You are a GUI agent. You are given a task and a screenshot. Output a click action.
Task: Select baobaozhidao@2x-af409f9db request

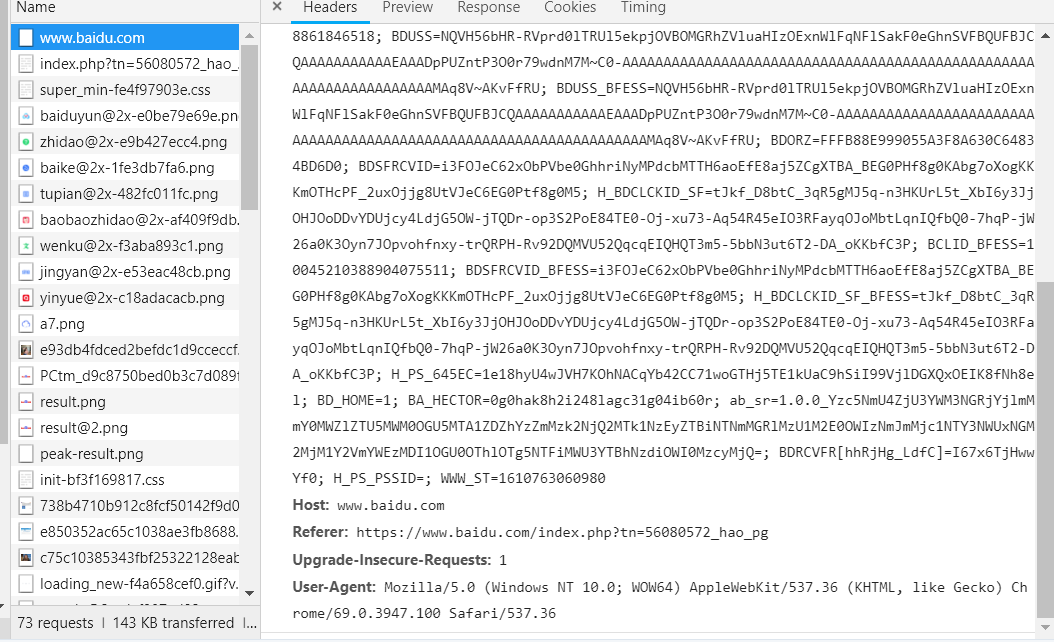click(x=125, y=220)
